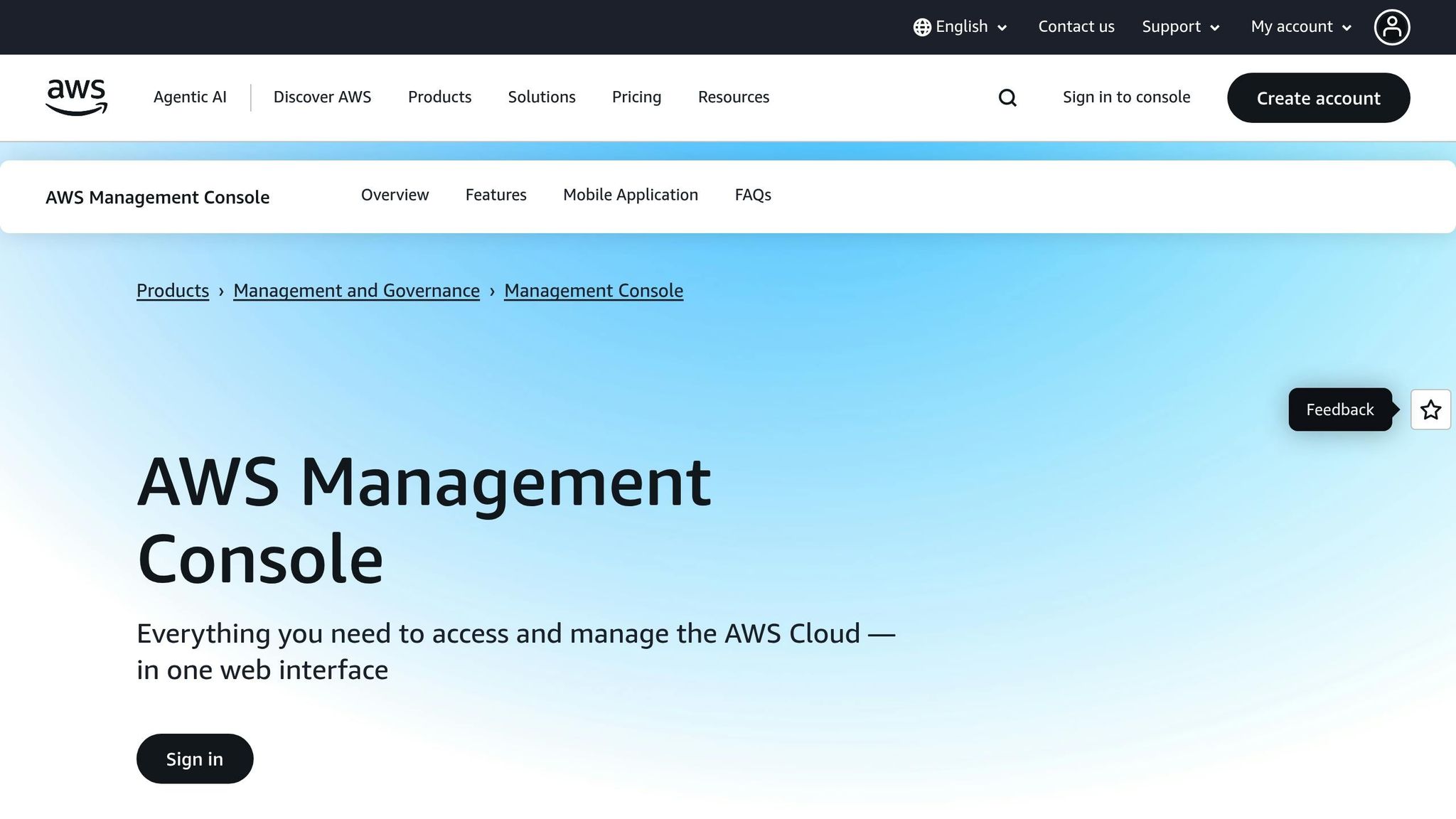Image resolution: width=1456 pixels, height=819 pixels.
Task: Click Sign in to console link
Action: tap(1126, 97)
